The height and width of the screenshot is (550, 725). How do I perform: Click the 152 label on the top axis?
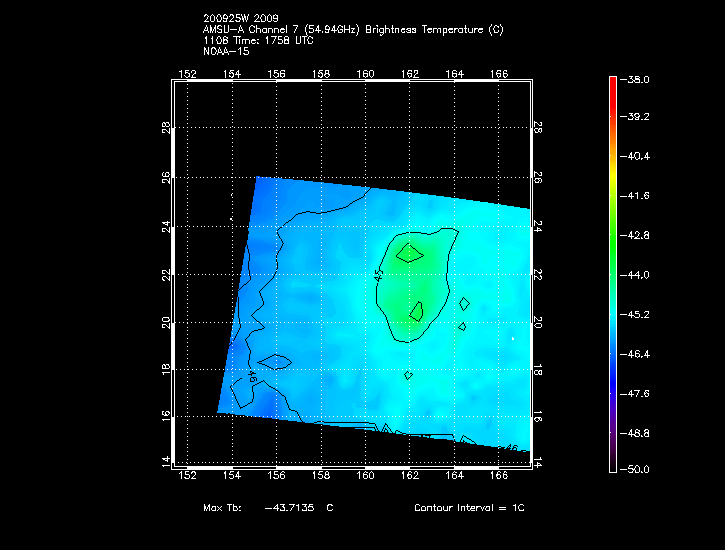tap(187, 73)
